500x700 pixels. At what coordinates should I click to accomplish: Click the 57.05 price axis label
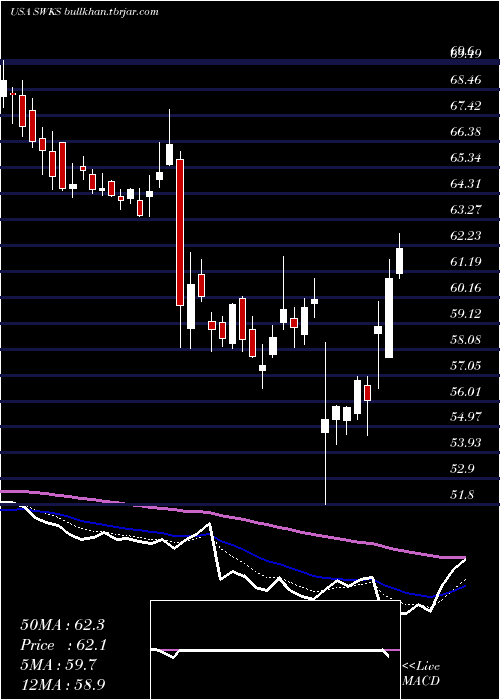click(x=466, y=365)
